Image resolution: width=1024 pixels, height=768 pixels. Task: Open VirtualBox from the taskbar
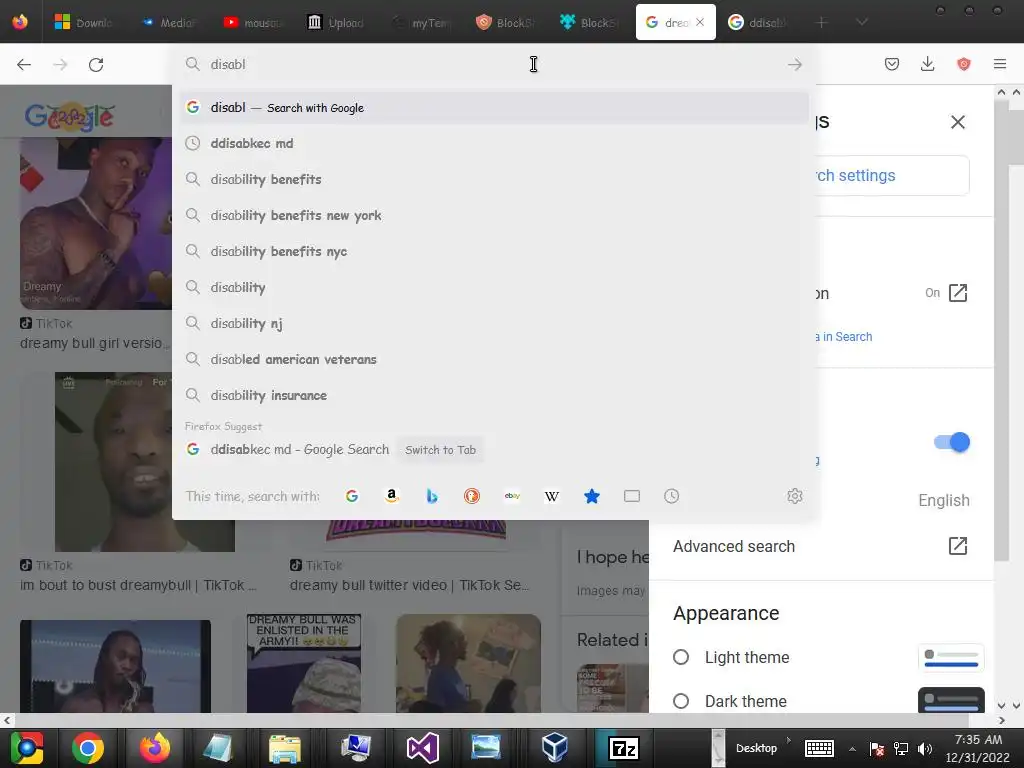click(x=554, y=748)
